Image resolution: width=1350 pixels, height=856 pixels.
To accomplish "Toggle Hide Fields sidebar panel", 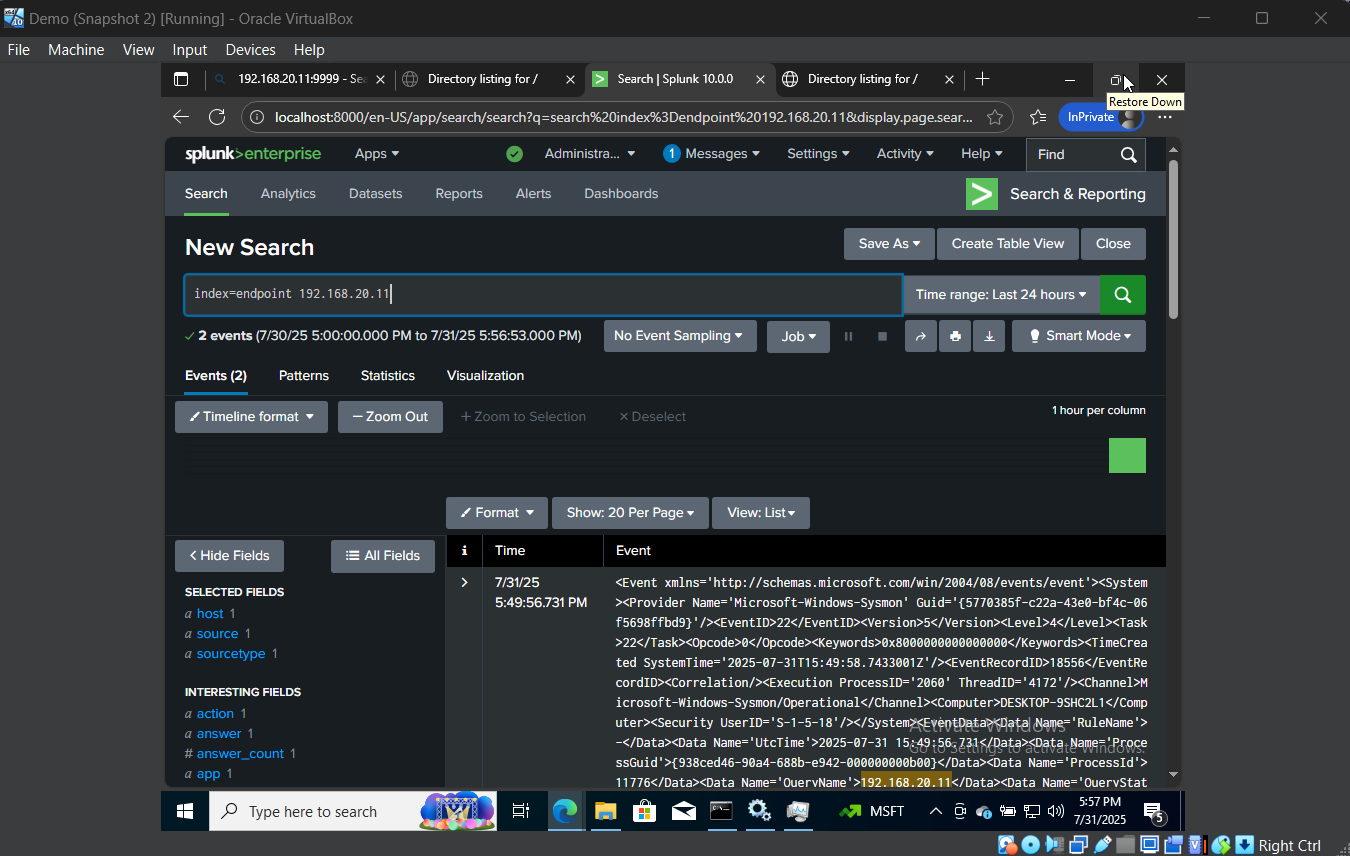I will pyautogui.click(x=229, y=555).
